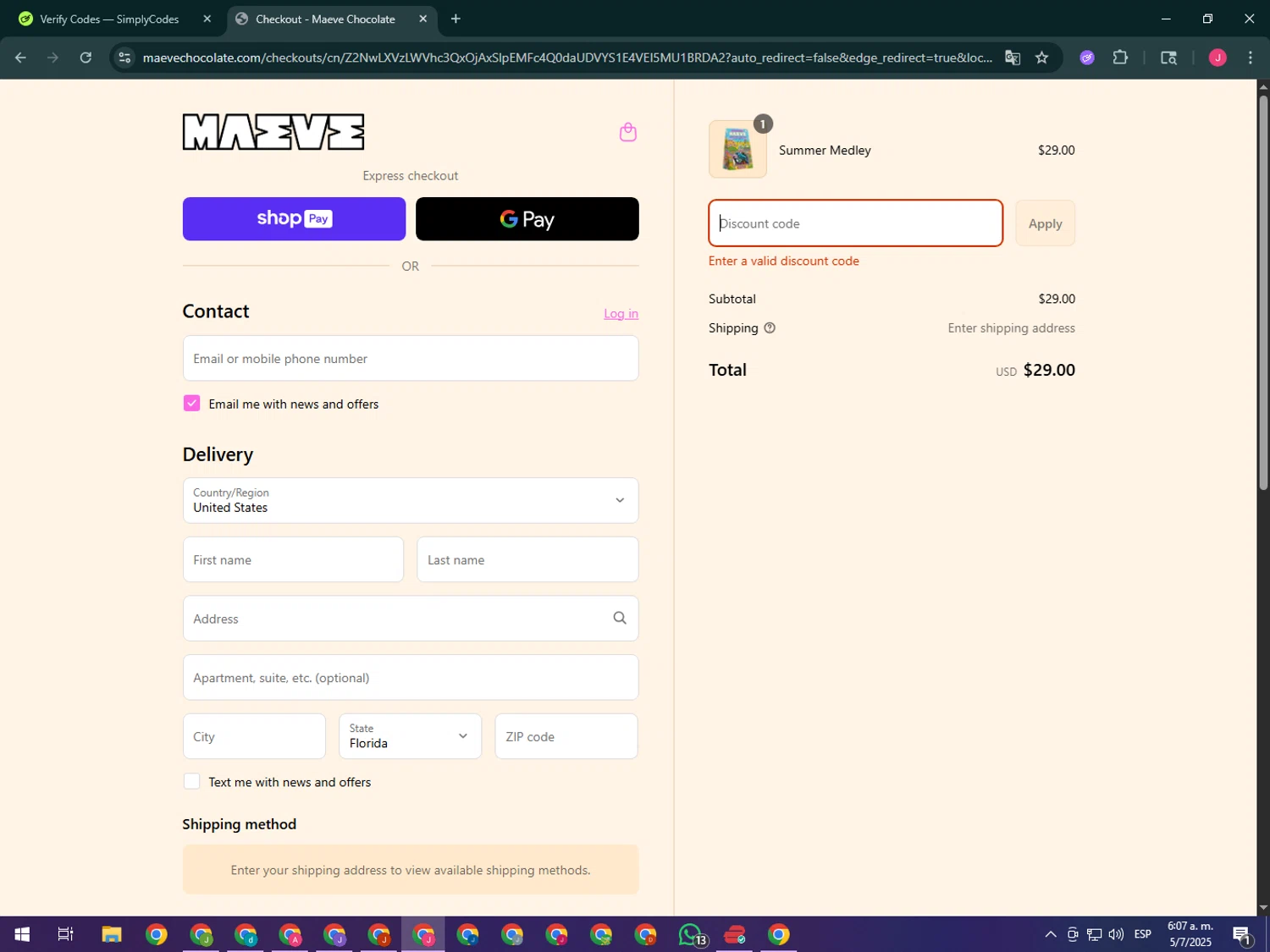Reload the checkout page
Screen dimensions: 1270x952
tap(86, 58)
